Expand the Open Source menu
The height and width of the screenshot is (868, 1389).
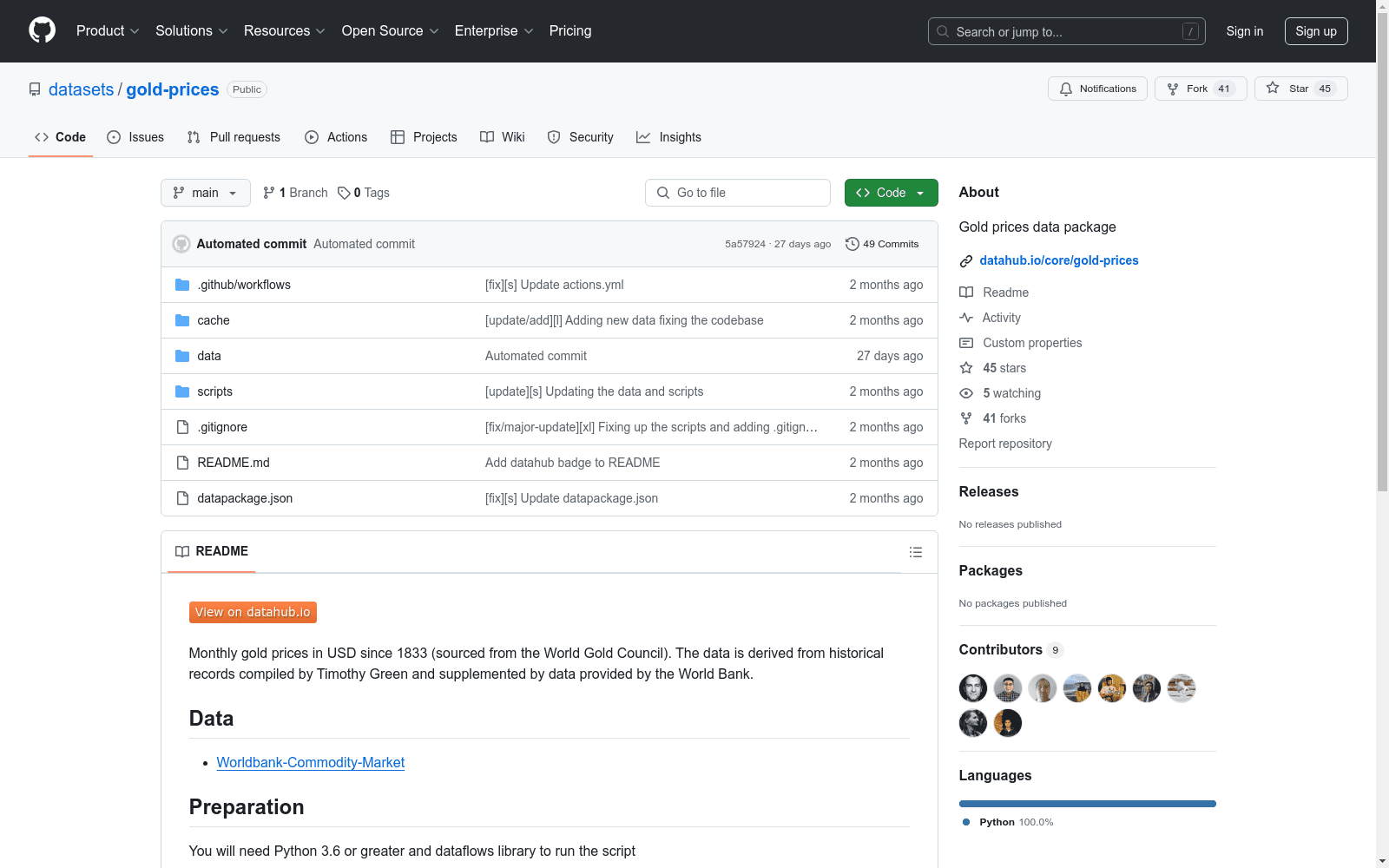[391, 30]
